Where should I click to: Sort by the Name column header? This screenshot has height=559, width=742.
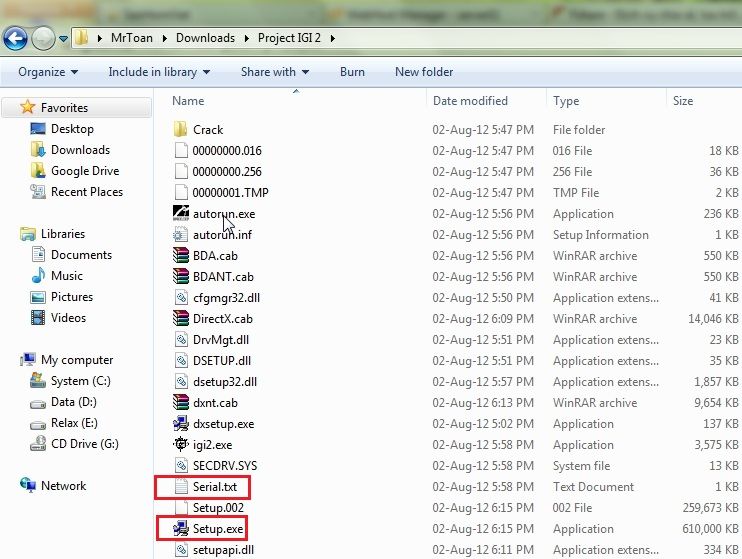pos(188,101)
